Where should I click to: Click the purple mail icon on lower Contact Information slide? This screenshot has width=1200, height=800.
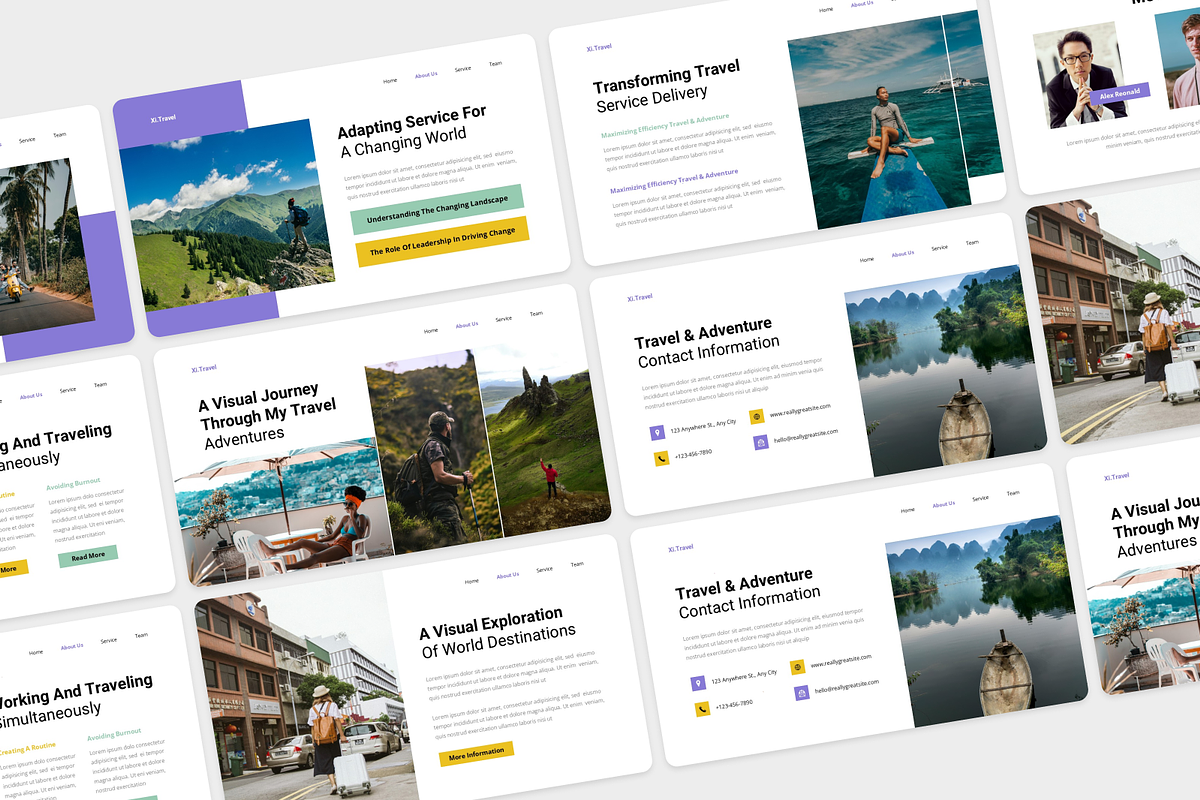[802, 693]
